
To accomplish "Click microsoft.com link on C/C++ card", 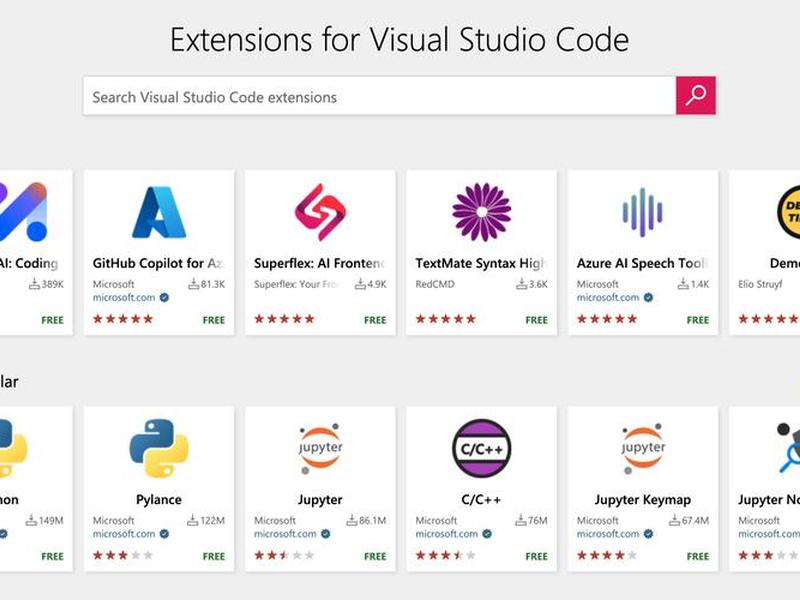I will click(x=446, y=534).
